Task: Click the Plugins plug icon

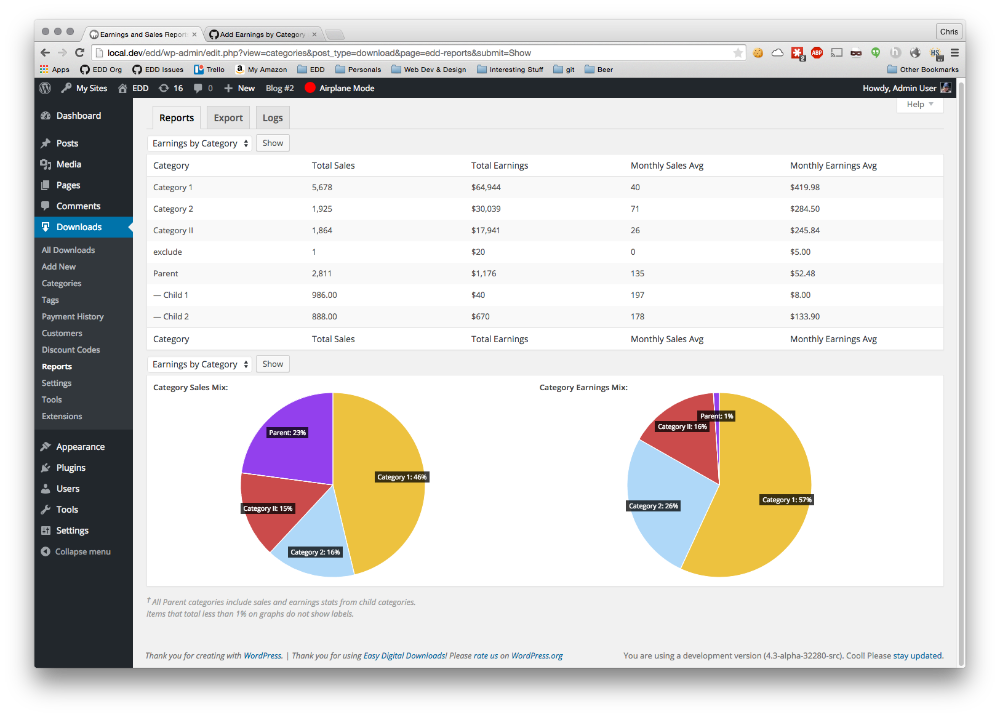Action: click(45, 468)
